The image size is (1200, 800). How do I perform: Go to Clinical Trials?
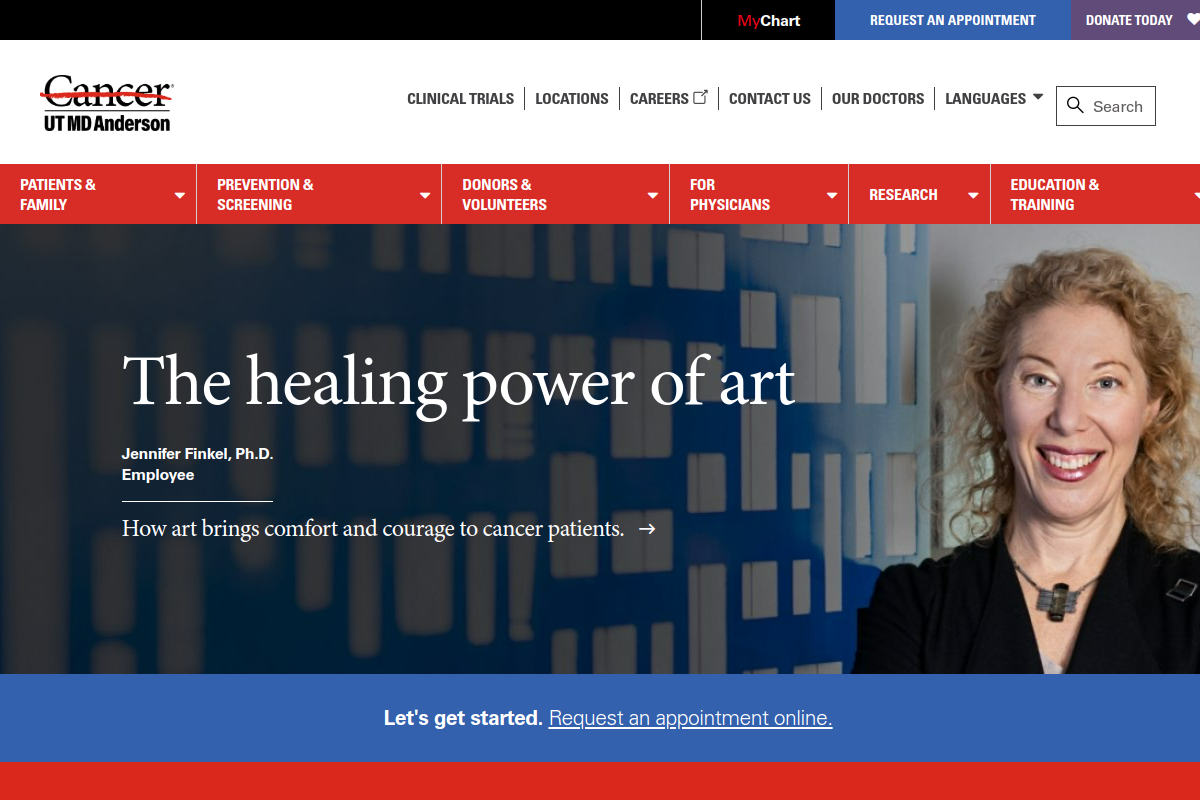460,98
